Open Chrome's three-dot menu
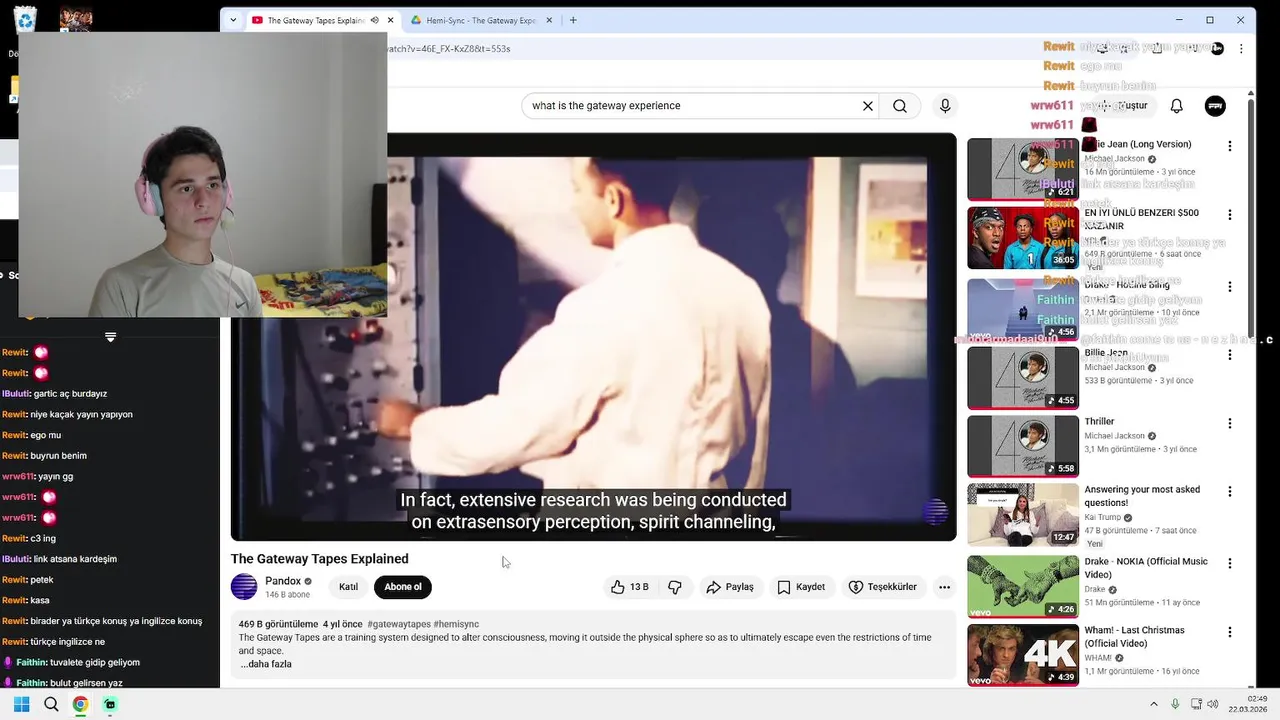 tap(1242, 49)
